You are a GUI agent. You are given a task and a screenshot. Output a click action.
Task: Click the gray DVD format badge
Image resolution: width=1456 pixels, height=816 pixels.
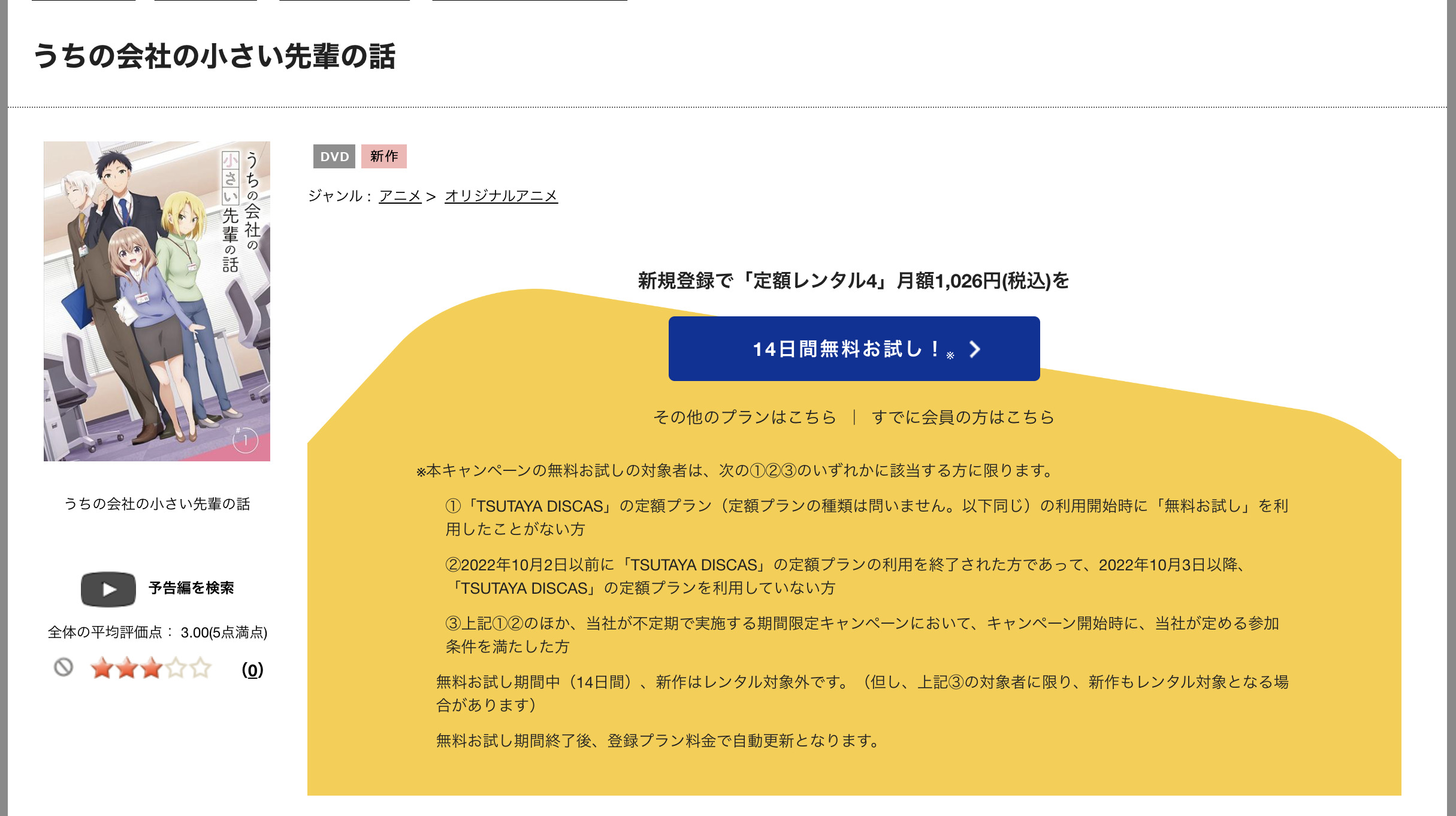[334, 157]
